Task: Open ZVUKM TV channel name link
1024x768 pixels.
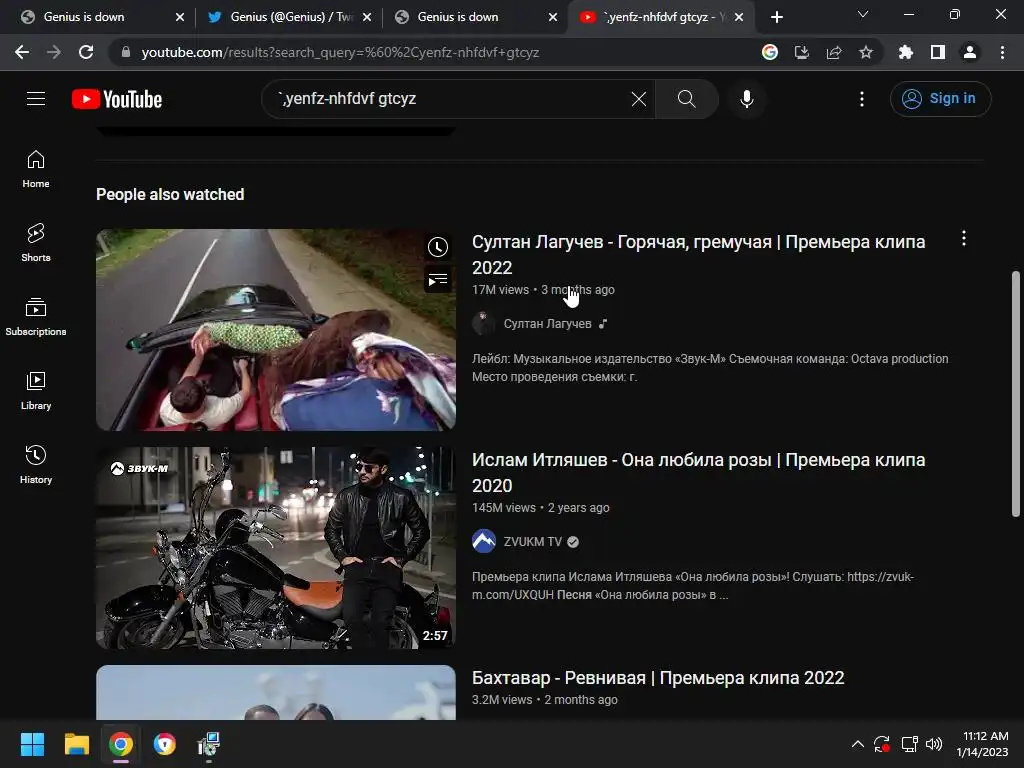Action: click(x=532, y=541)
